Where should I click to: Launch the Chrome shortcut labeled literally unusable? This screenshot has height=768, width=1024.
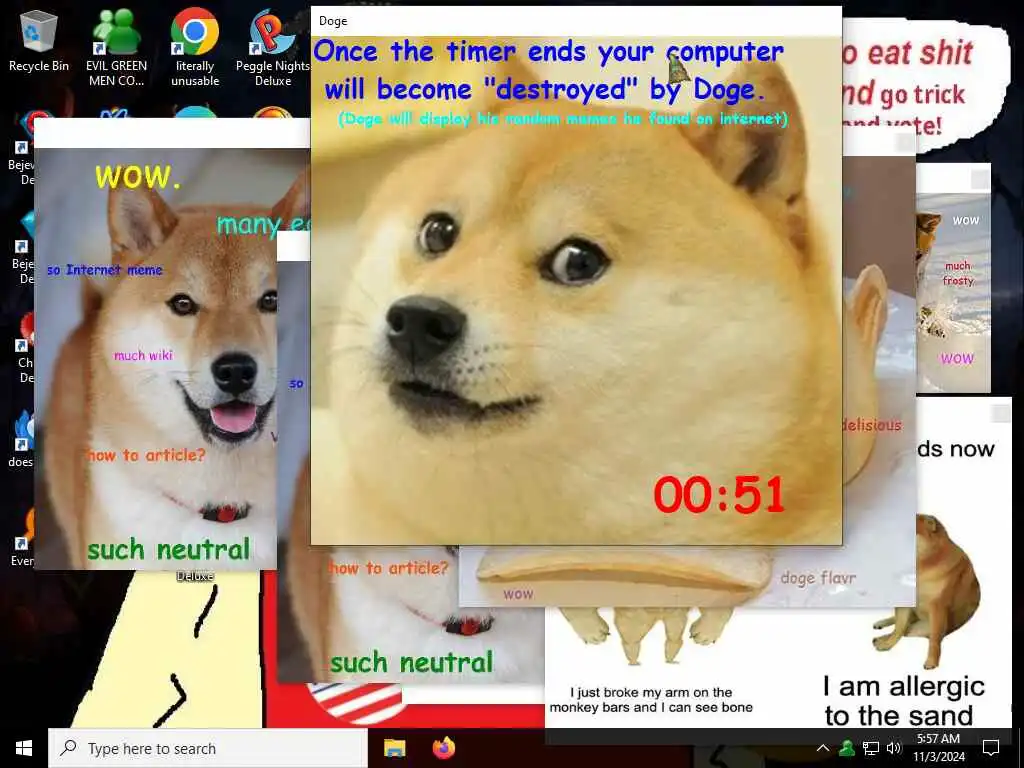point(195,47)
